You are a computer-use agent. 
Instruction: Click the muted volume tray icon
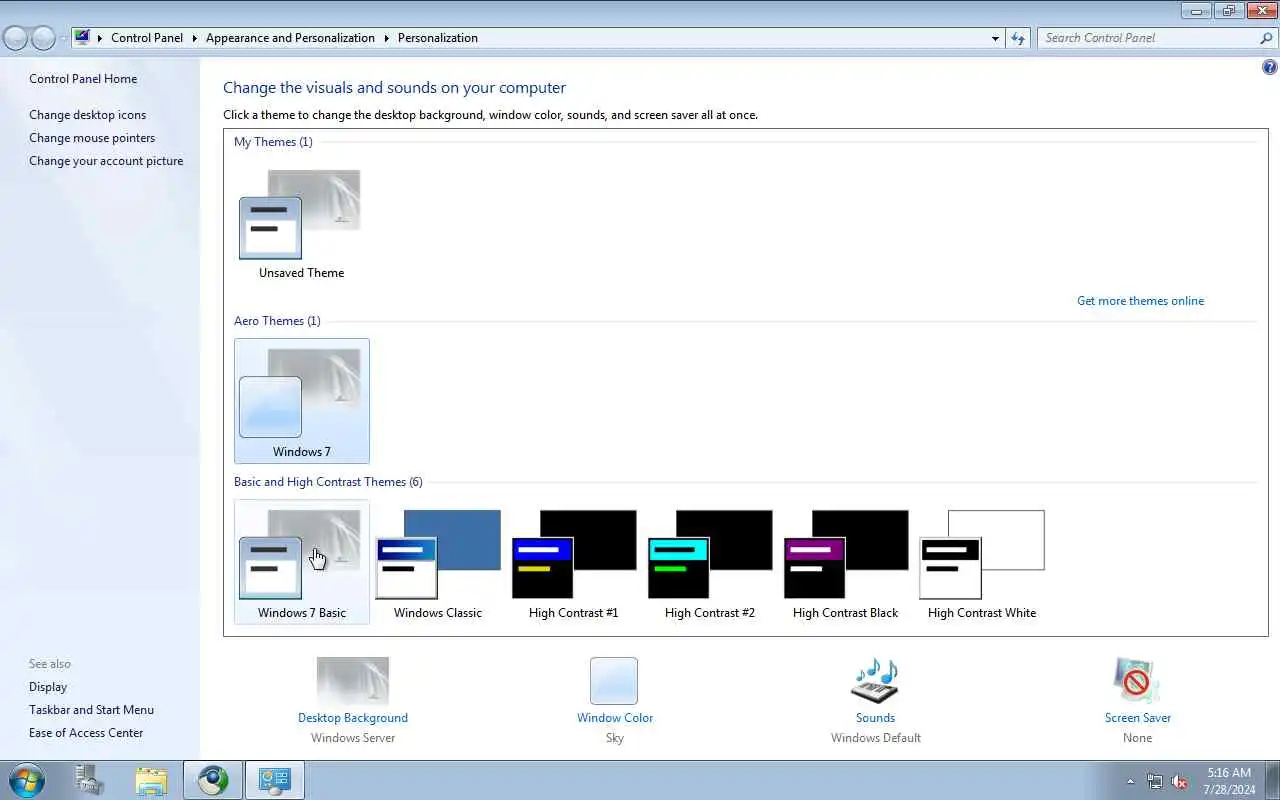(1180, 781)
